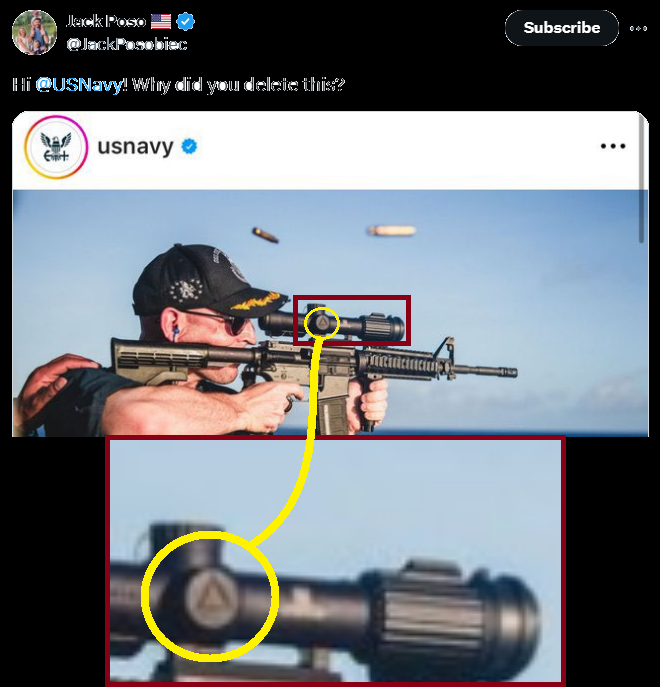Click the large yellow circled triangle emblem
The height and width of the screenshot is (687, 660).
(210, 597)
